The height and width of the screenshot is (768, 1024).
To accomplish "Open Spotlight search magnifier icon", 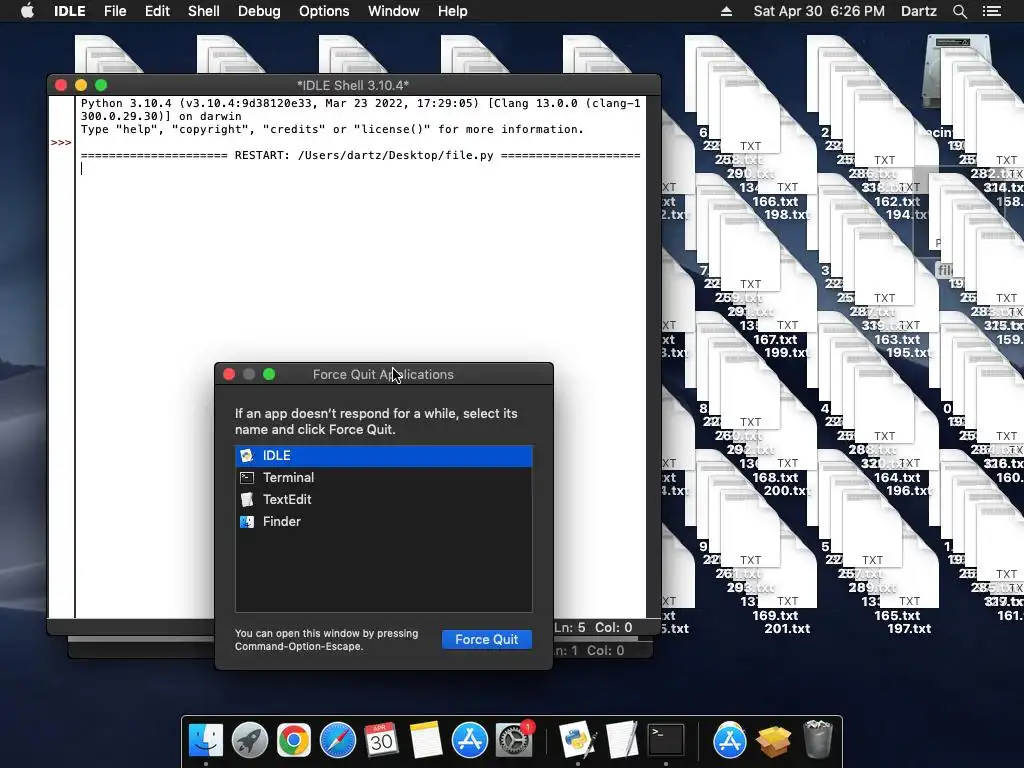I will click(x=959, y=11).
